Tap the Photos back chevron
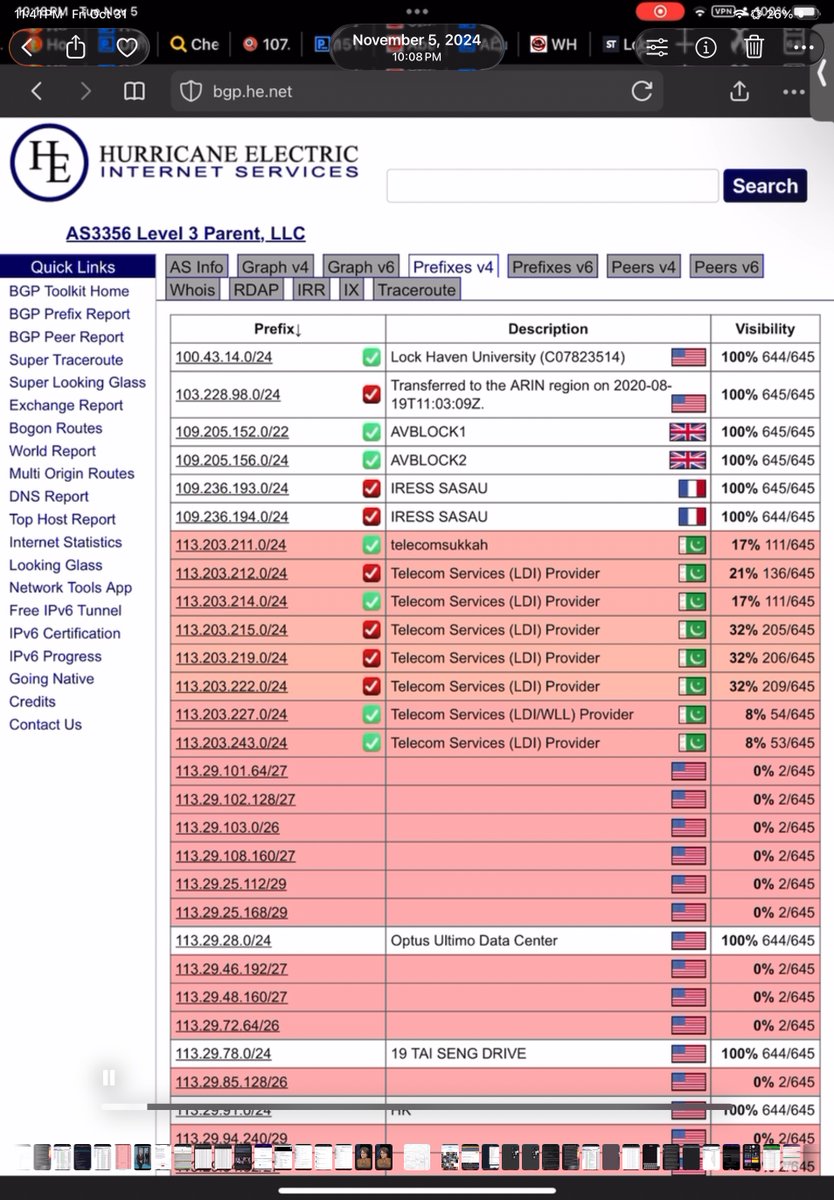Image resolution: width=834 pixels, height=1200 pixels. coord(27,46)
